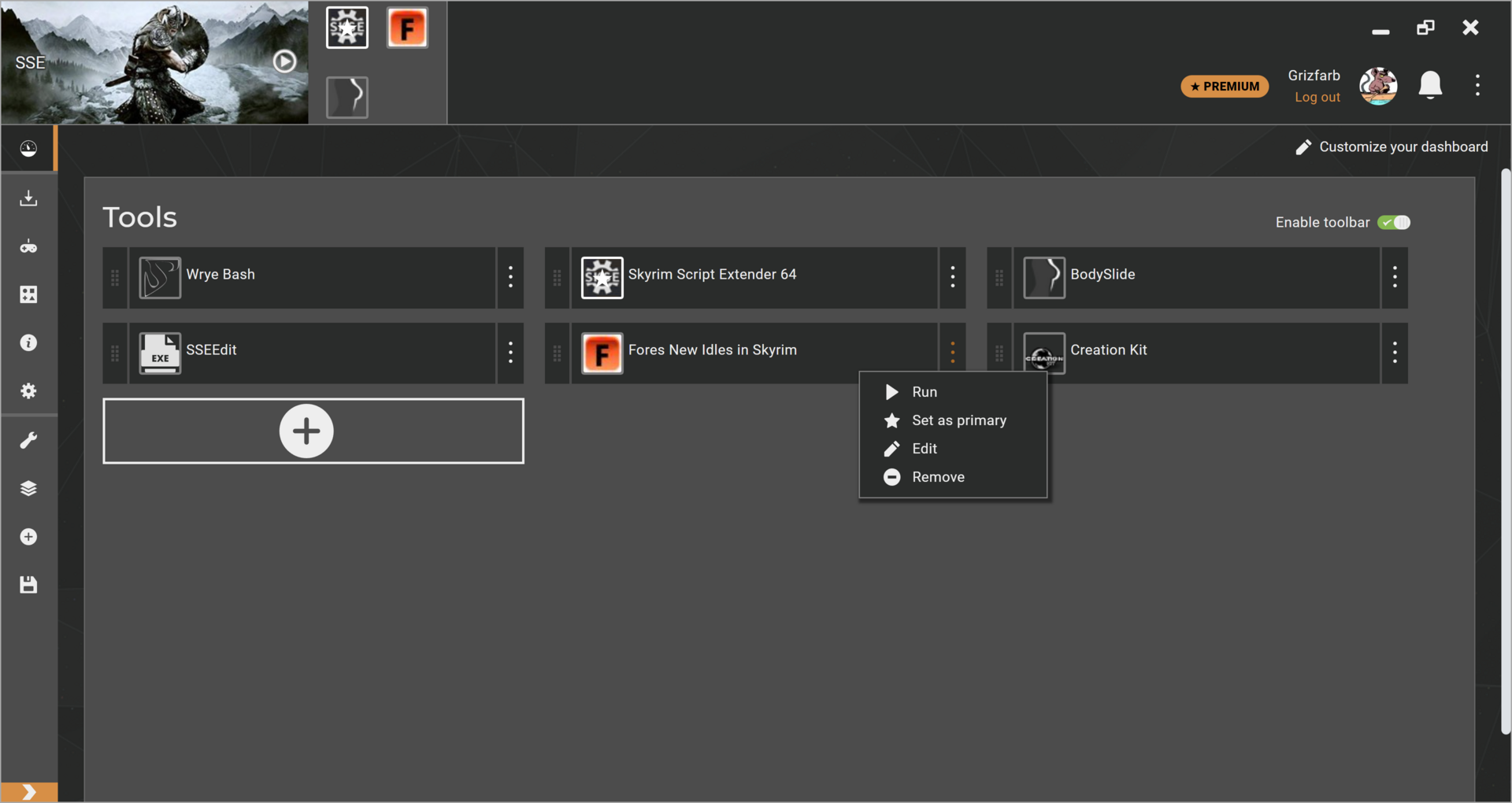Select Run from context menu
The width and height of the screenshot is (1512, 803).
[x=953, y=392]
